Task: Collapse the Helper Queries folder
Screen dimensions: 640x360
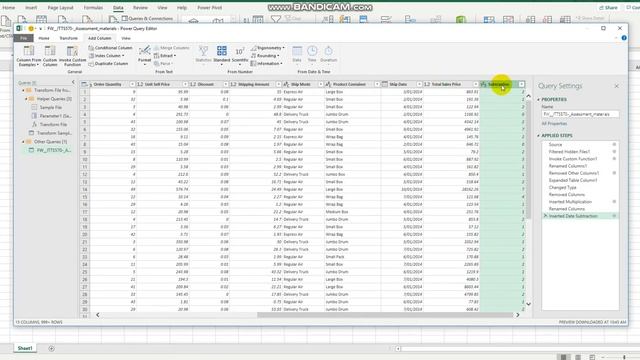Action: (x=26, y=99)
